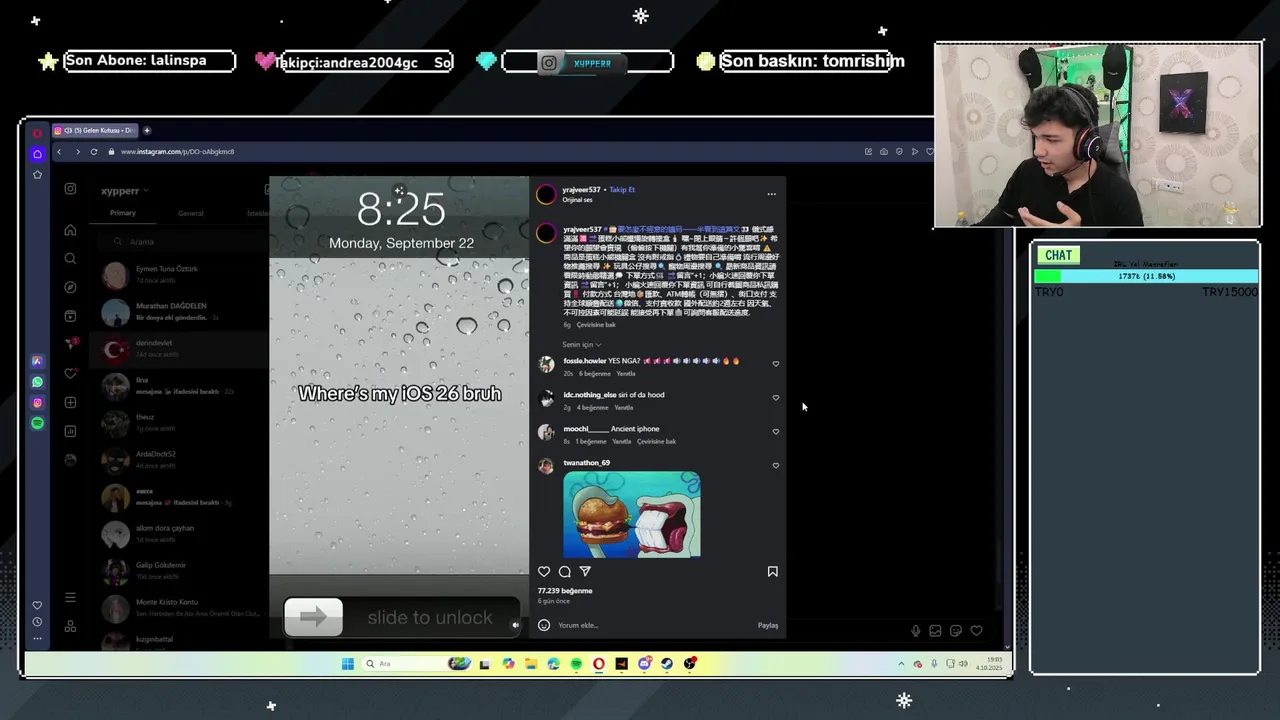Open Windows Start menu
The image size is (1280, 720).
(x=347, y=664)
